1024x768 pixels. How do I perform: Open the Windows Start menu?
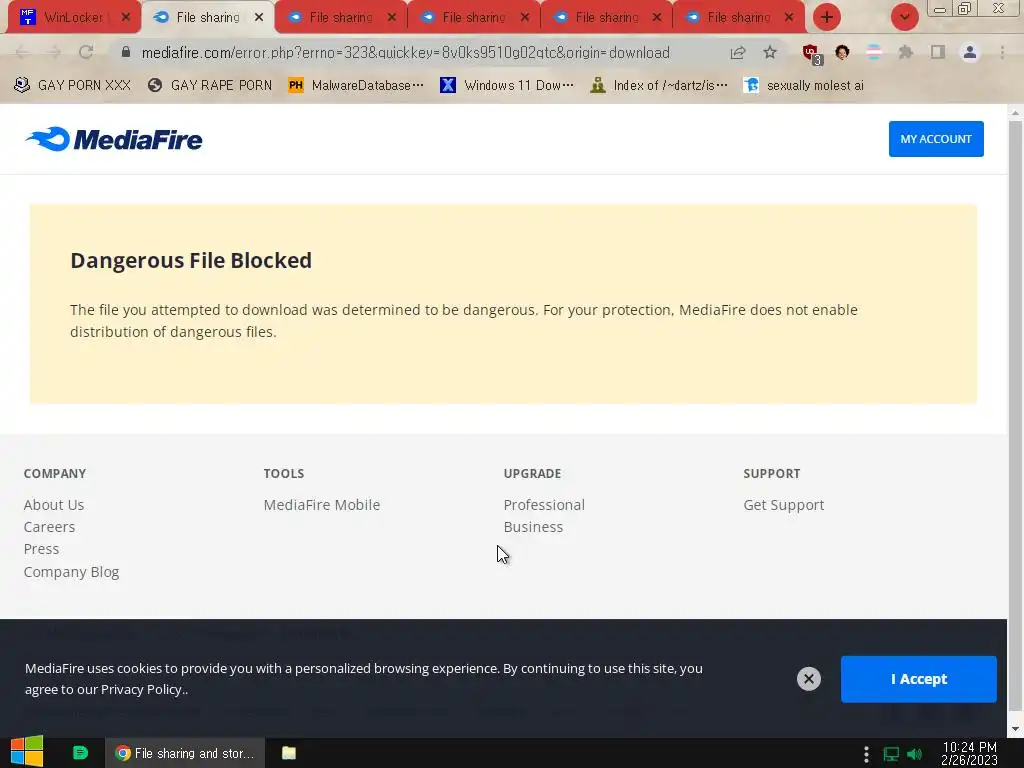(27, 752)
